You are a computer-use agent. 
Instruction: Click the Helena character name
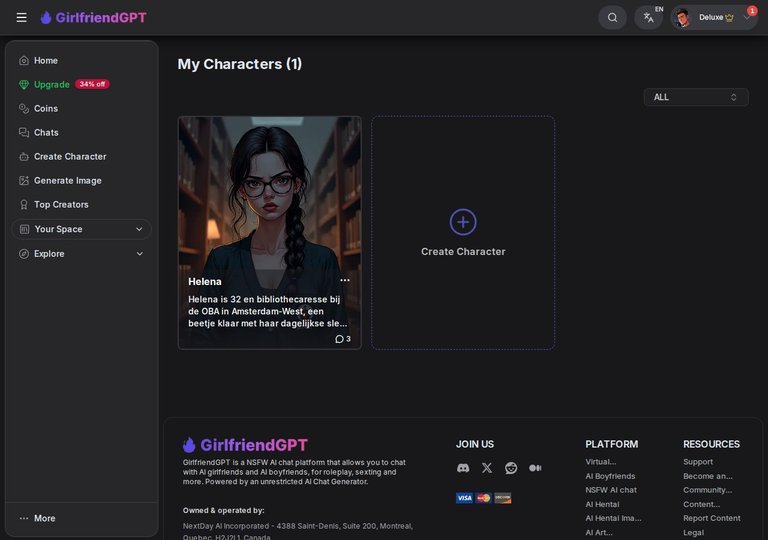point(205,282)
